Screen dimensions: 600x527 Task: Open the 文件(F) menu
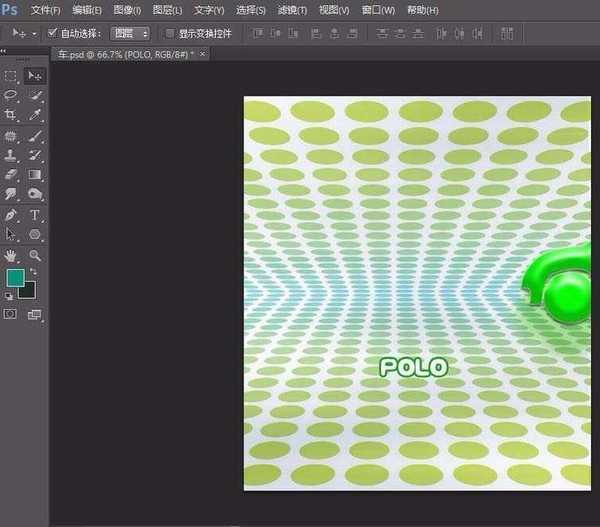pyautogui.click(x=45, y=10)
